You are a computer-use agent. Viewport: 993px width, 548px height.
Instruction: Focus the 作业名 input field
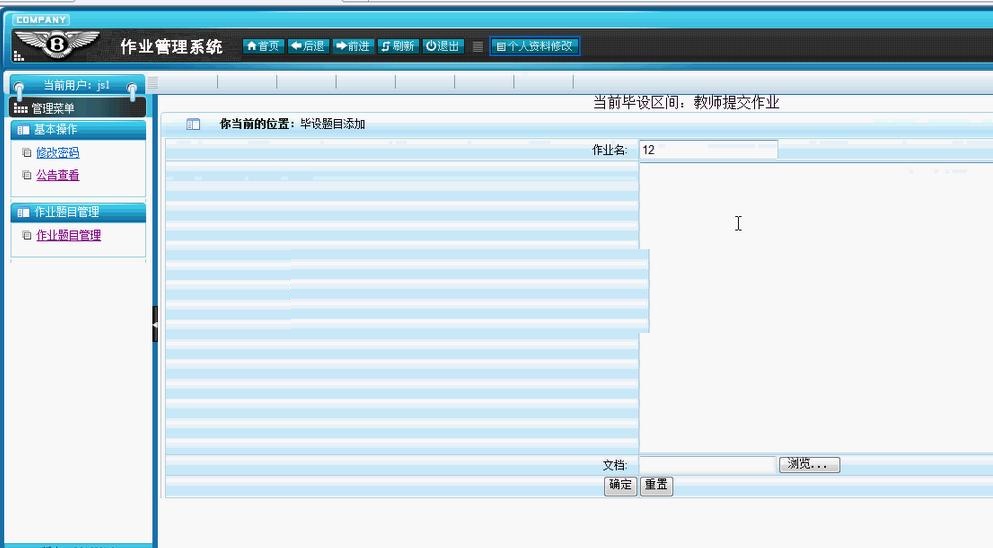708,150
